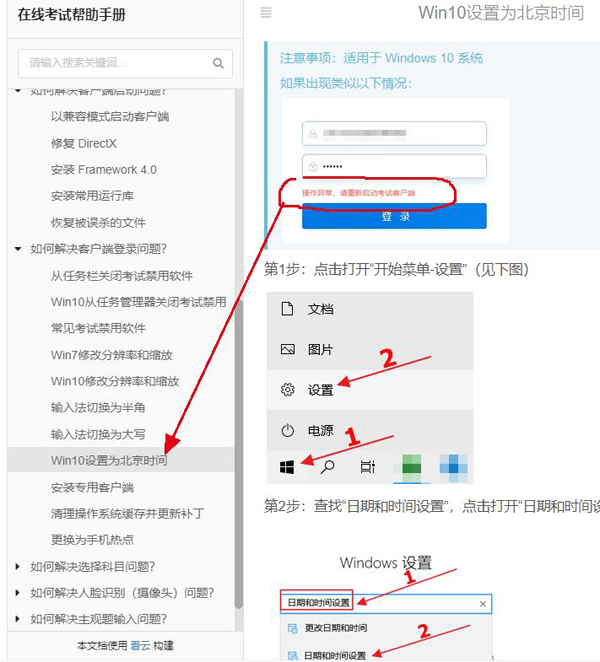The image size is (600, 662).
Task: Click the sidebar vertical scrollbar thumb
Action: (x=239, y=454)
